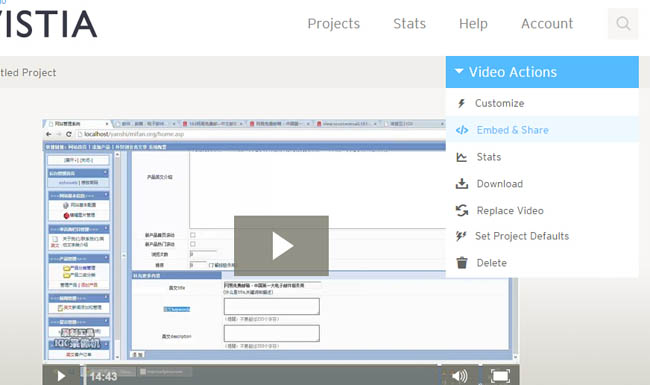Click the Stats chart icon
This screenshot has height=385, width=650.
pyautogui.click(x=461, y=157)
